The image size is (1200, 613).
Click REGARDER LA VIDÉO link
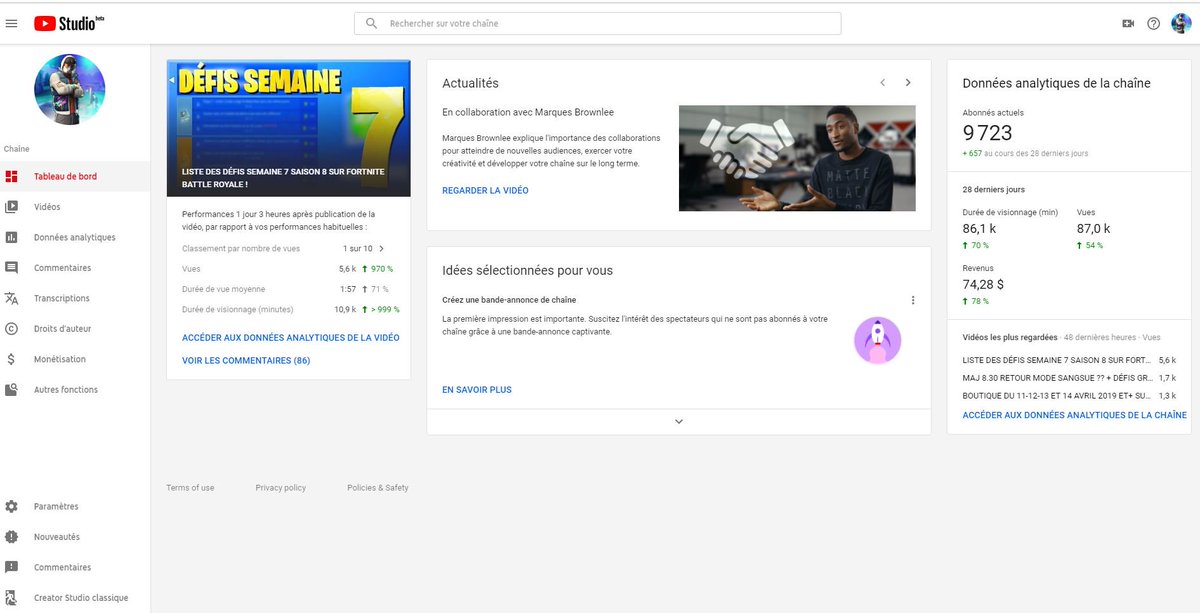point(485,190)
